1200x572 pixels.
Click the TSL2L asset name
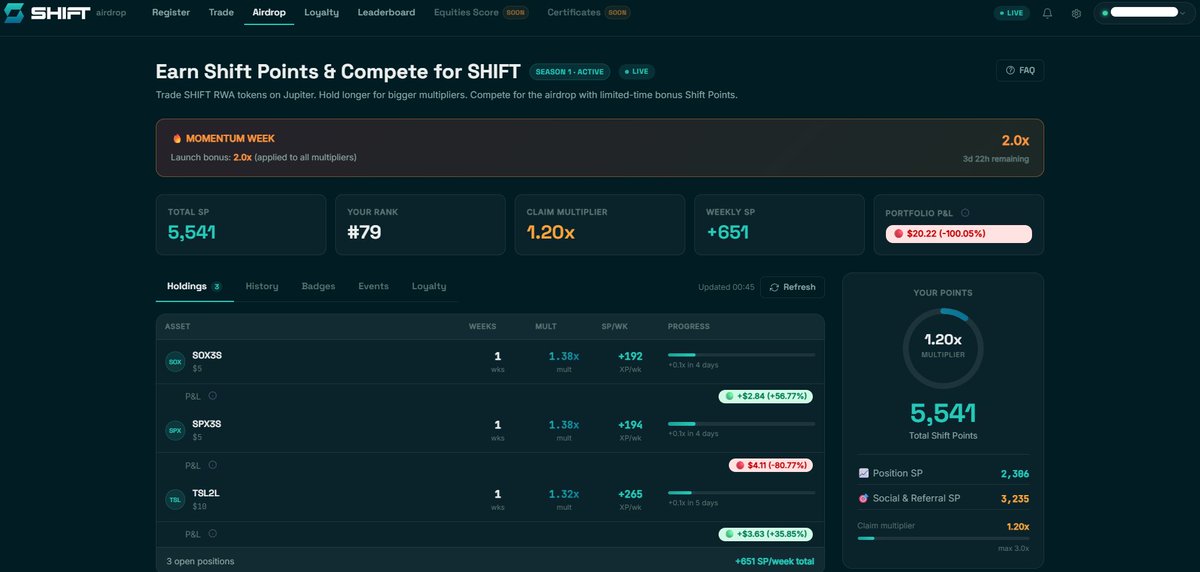(206, 493)
